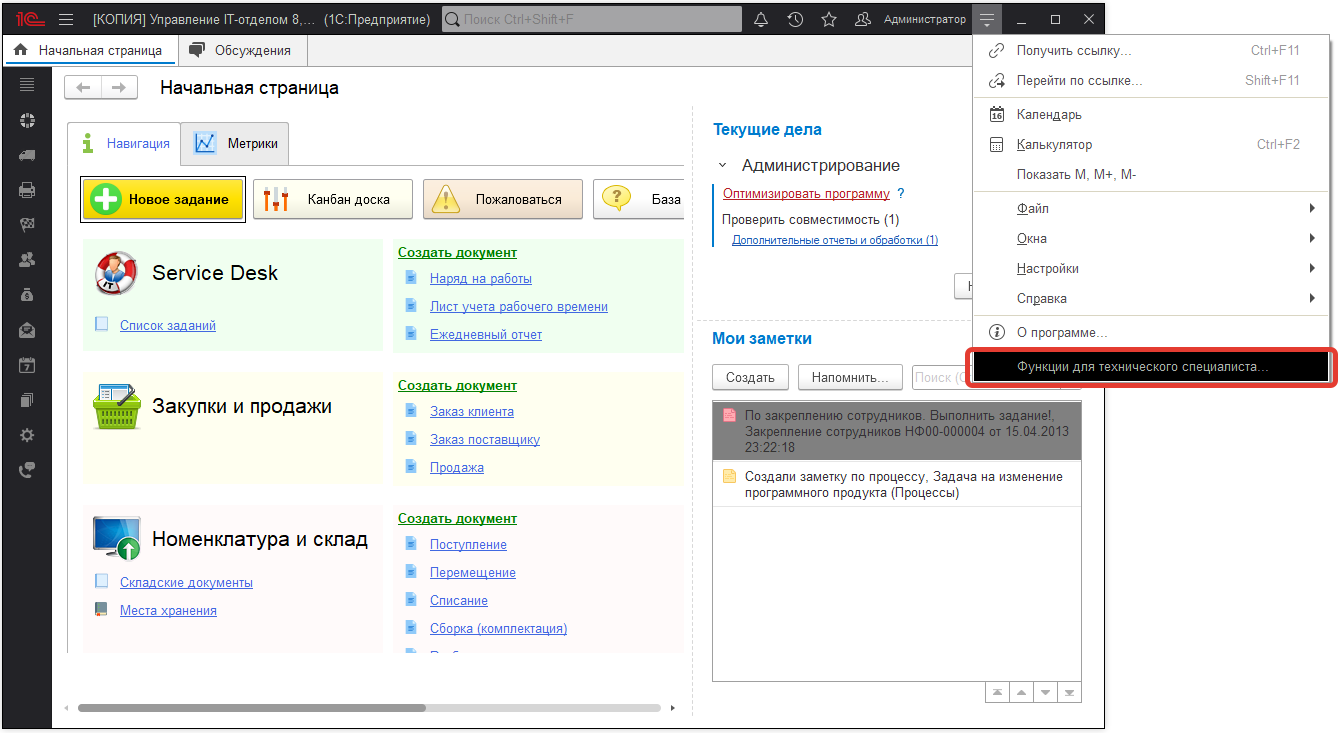Click the Новое задание button
This screenshot has width=1338, height=733.
pyautogui.click(x=163, y=199)
